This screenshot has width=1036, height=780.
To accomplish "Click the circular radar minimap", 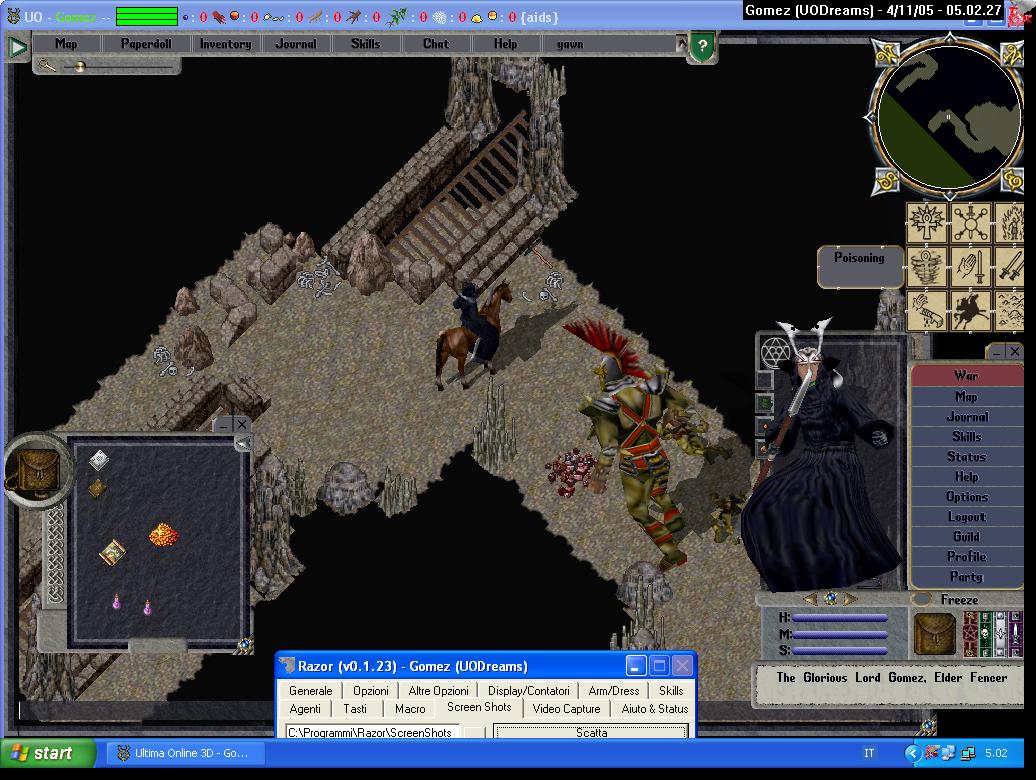I will coord(949,117).
